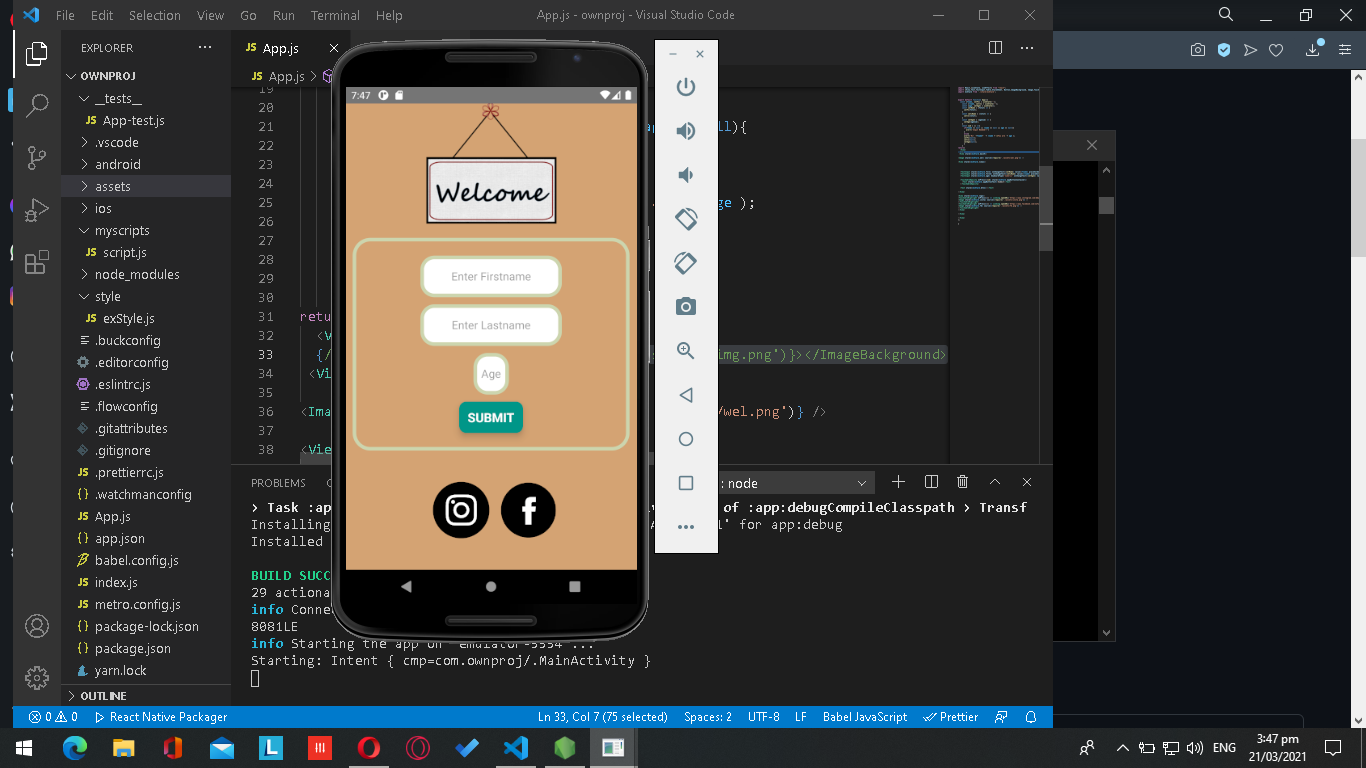This screenshot has height=768, width=1366.
Task: Open the Source Control view
Action: (x=37, y=157)
